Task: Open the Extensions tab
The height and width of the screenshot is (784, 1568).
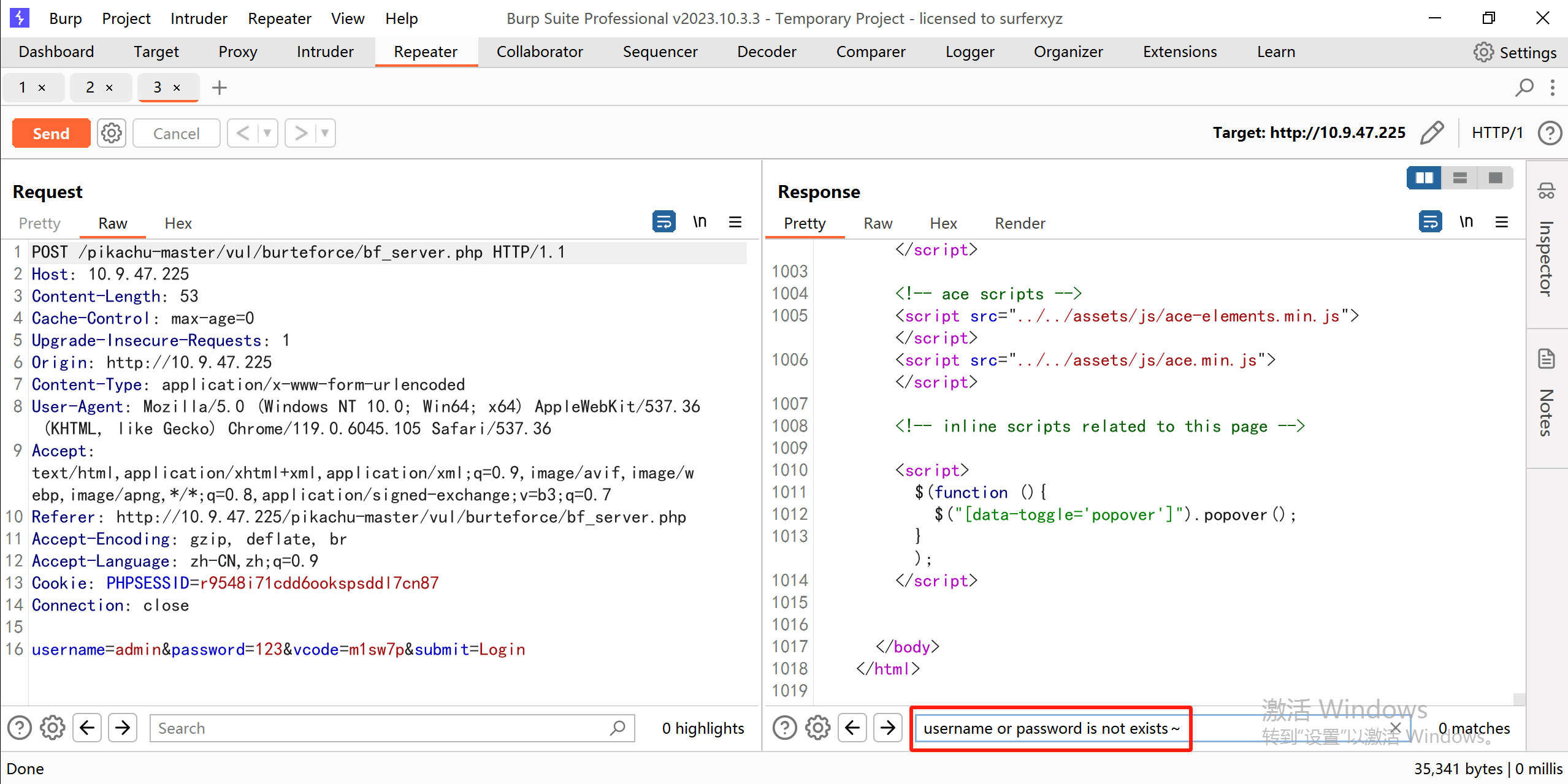Action: click(x=1180, y=52)
